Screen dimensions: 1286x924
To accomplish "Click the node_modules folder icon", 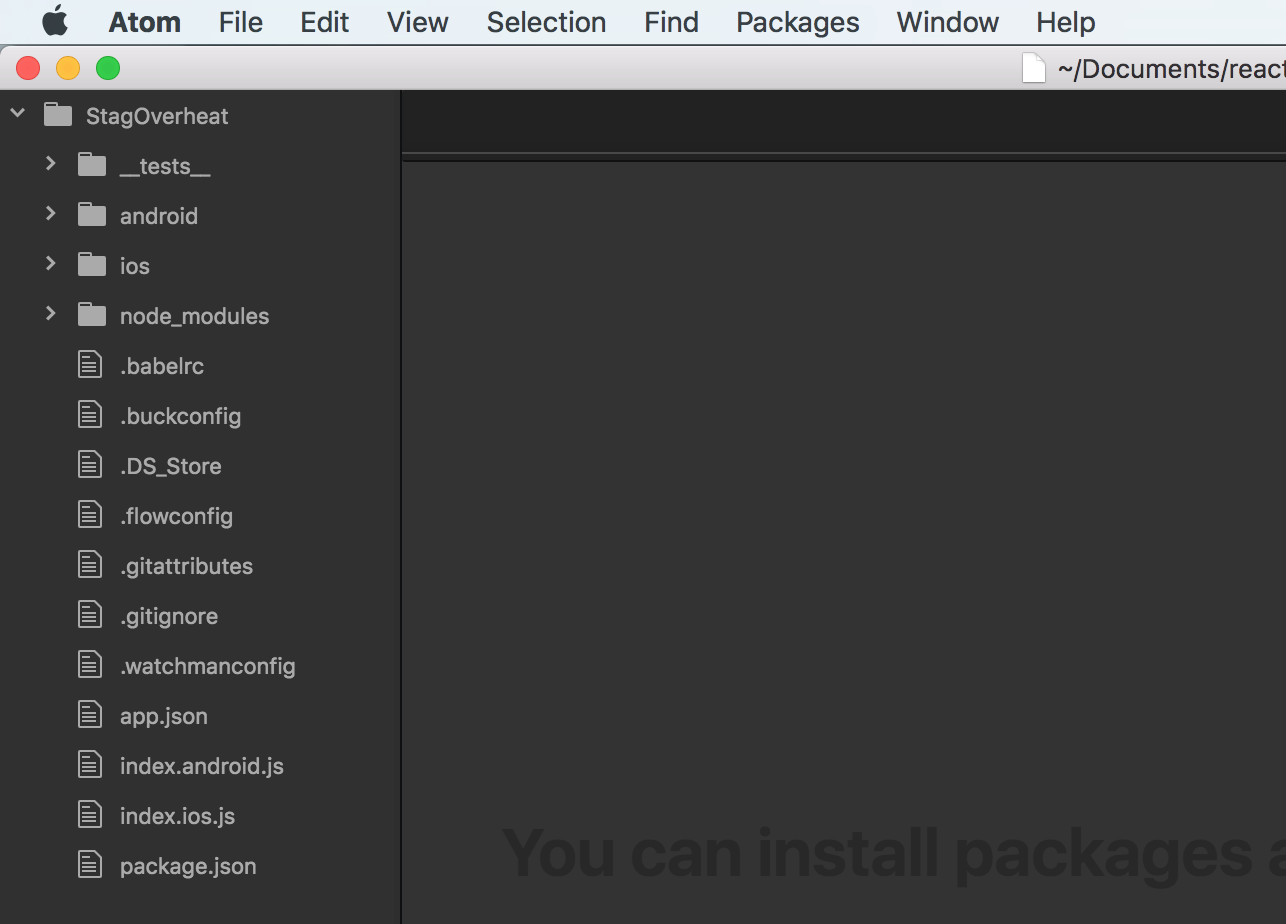I will pos(92,315).
